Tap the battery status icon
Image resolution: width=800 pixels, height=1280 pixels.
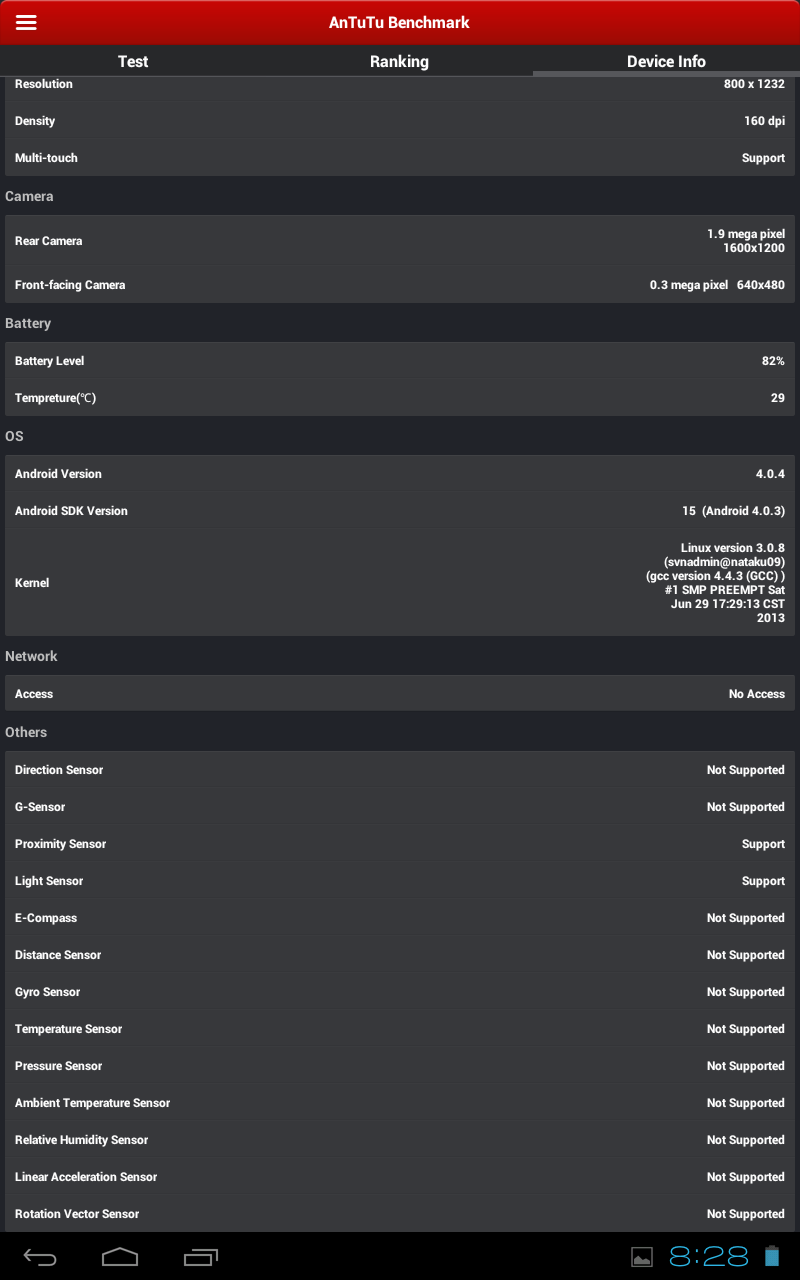click(x=772, y=1257)
